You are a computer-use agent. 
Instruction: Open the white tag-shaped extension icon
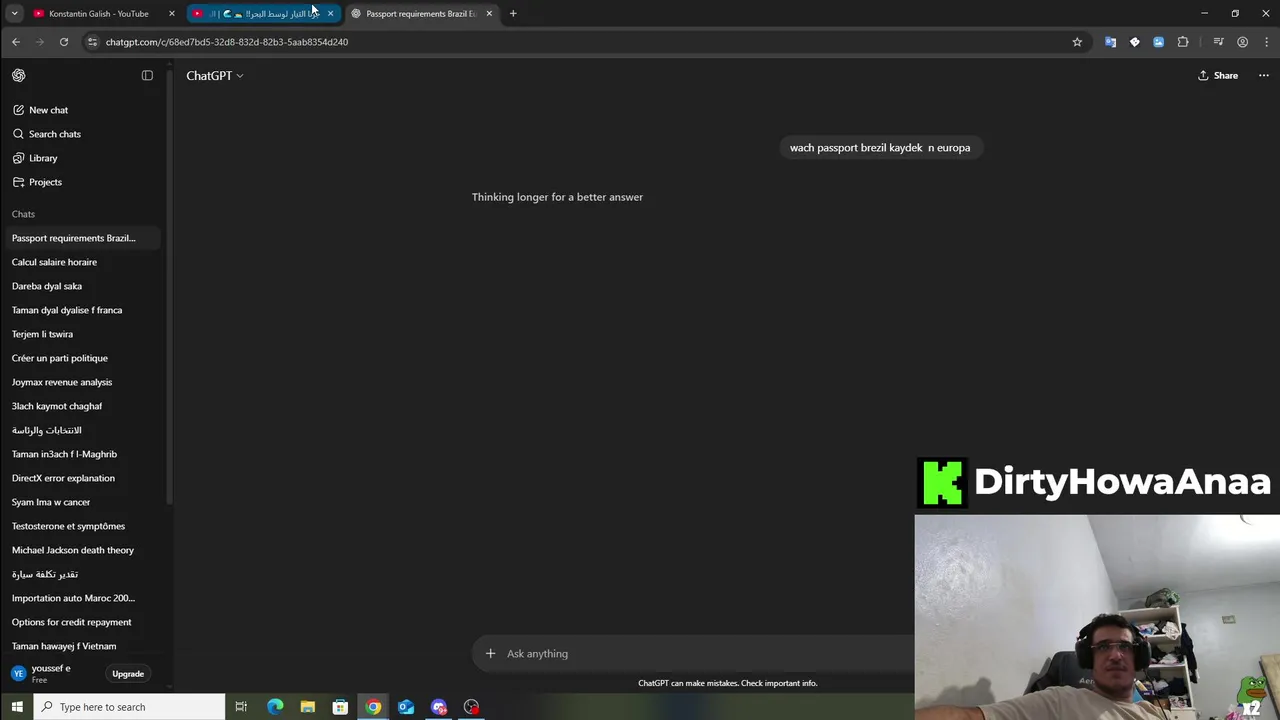(1134, 42)
